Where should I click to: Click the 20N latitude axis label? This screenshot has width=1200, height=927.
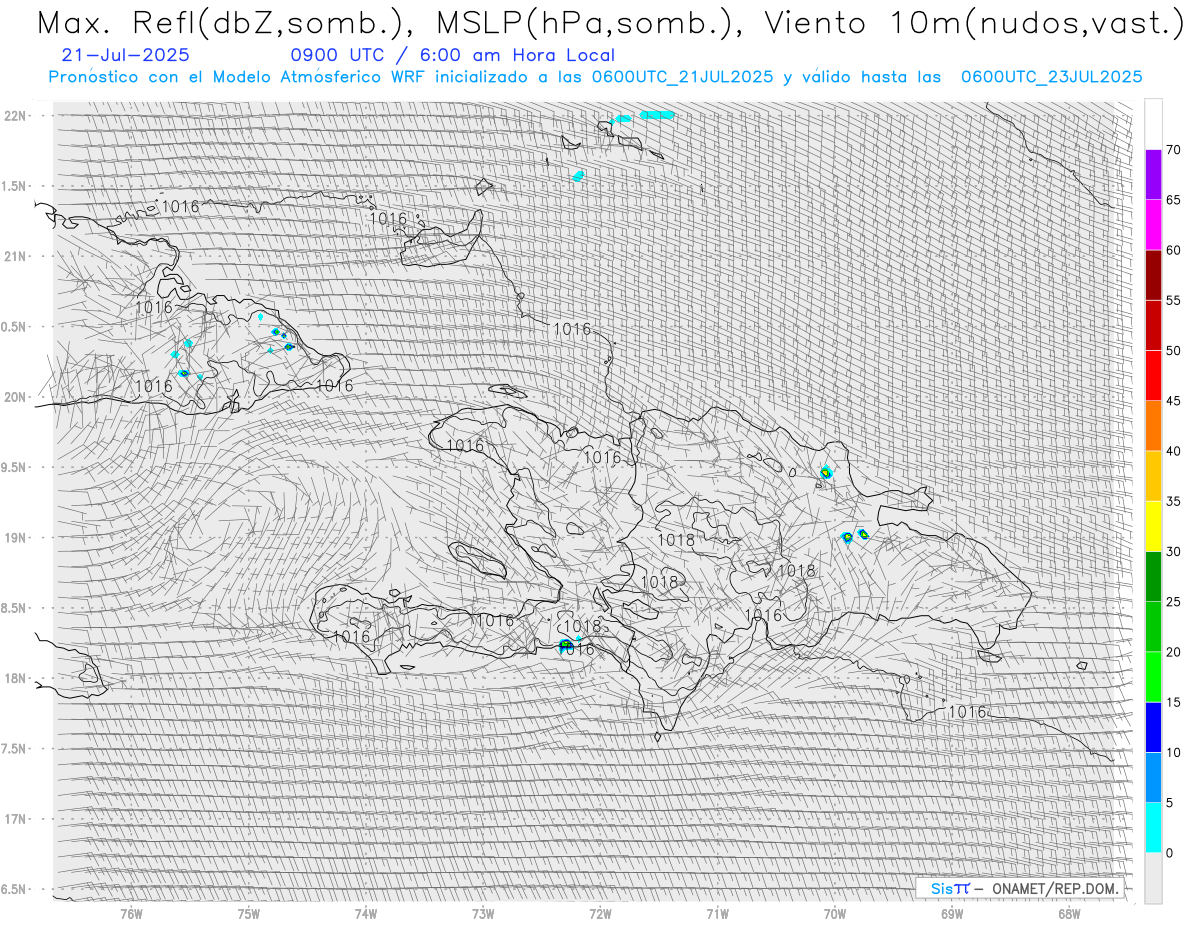tap(17, 397)
